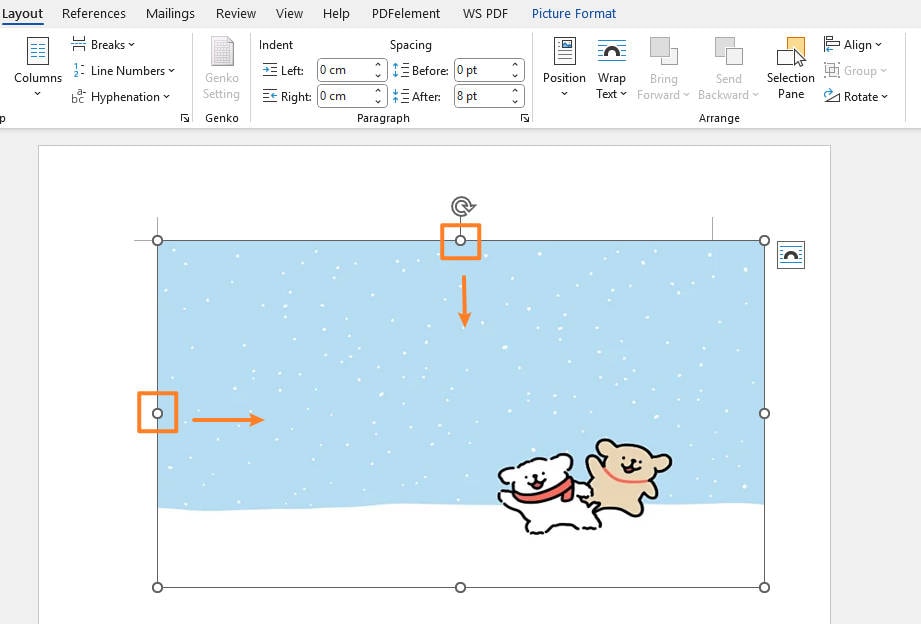
Task: Click the Hyphenation icon
Action: [78, 96]
